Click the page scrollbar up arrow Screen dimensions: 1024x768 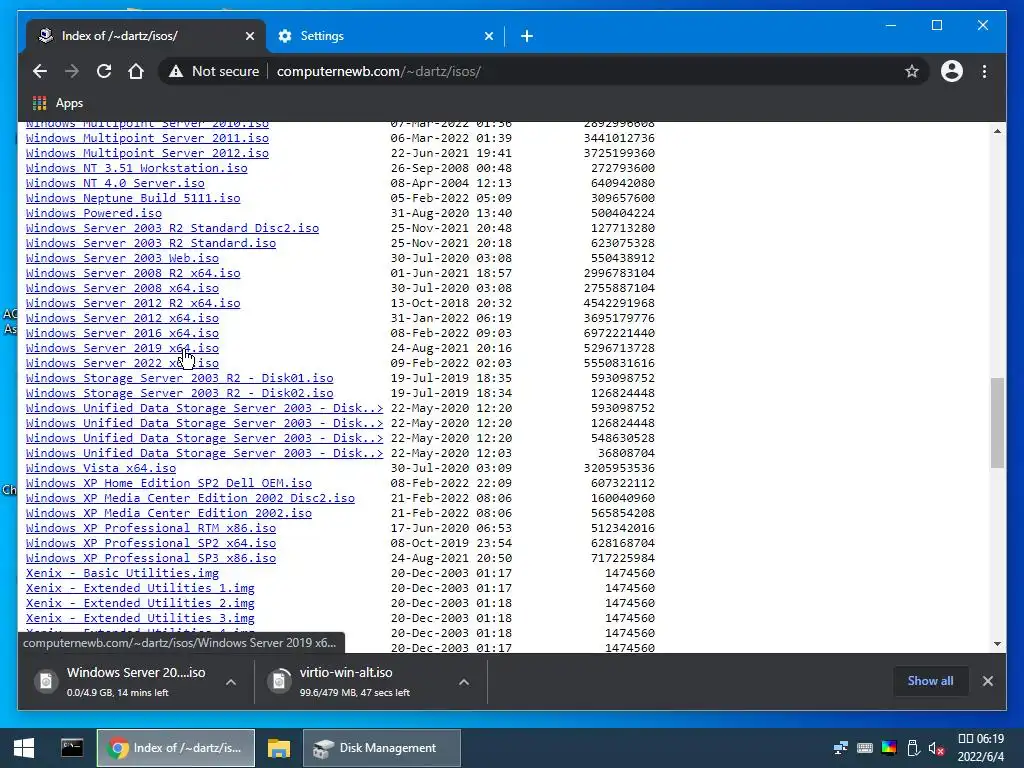pos(997,131)
